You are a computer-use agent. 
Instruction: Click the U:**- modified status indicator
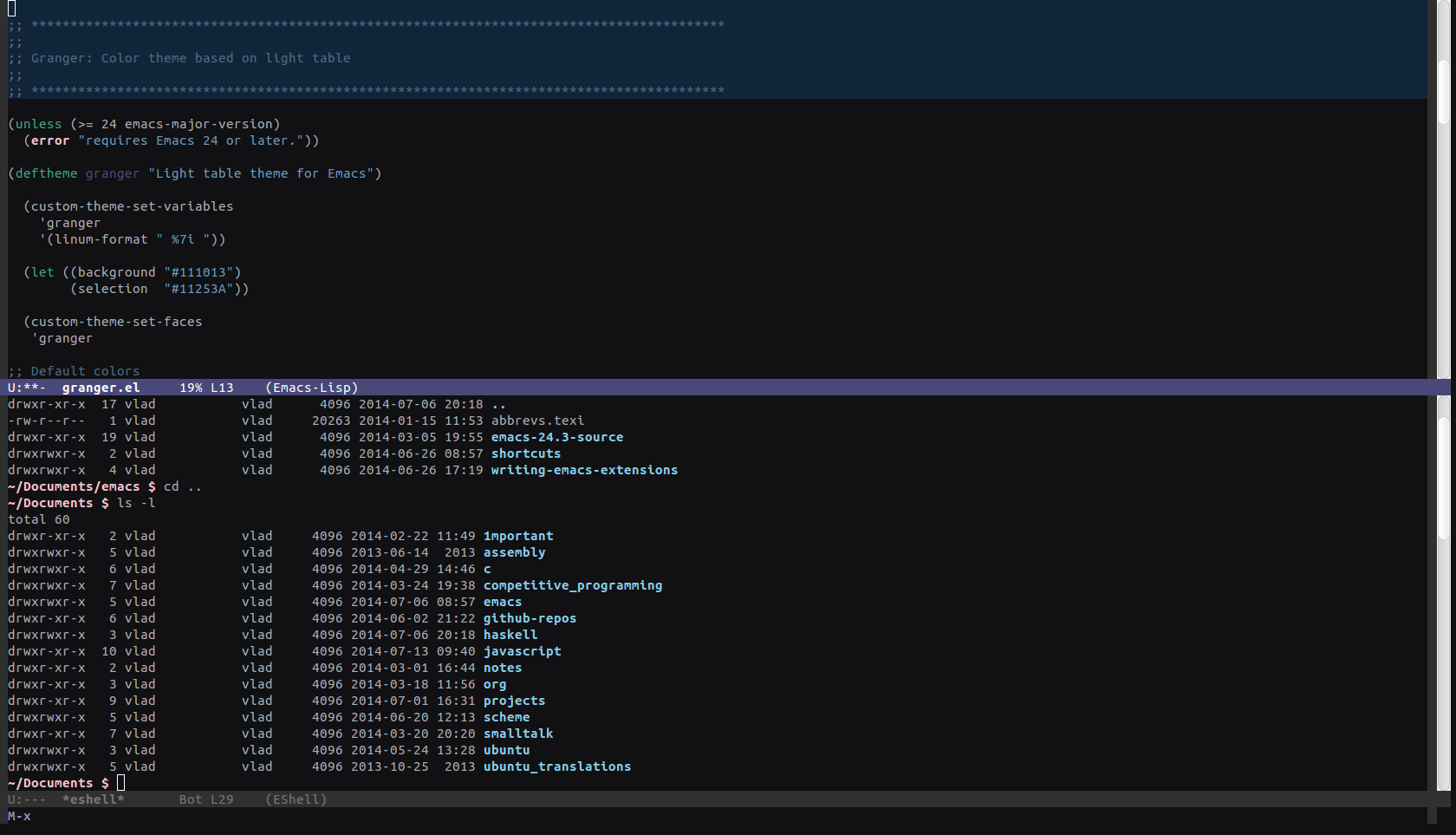click(27, 388)
